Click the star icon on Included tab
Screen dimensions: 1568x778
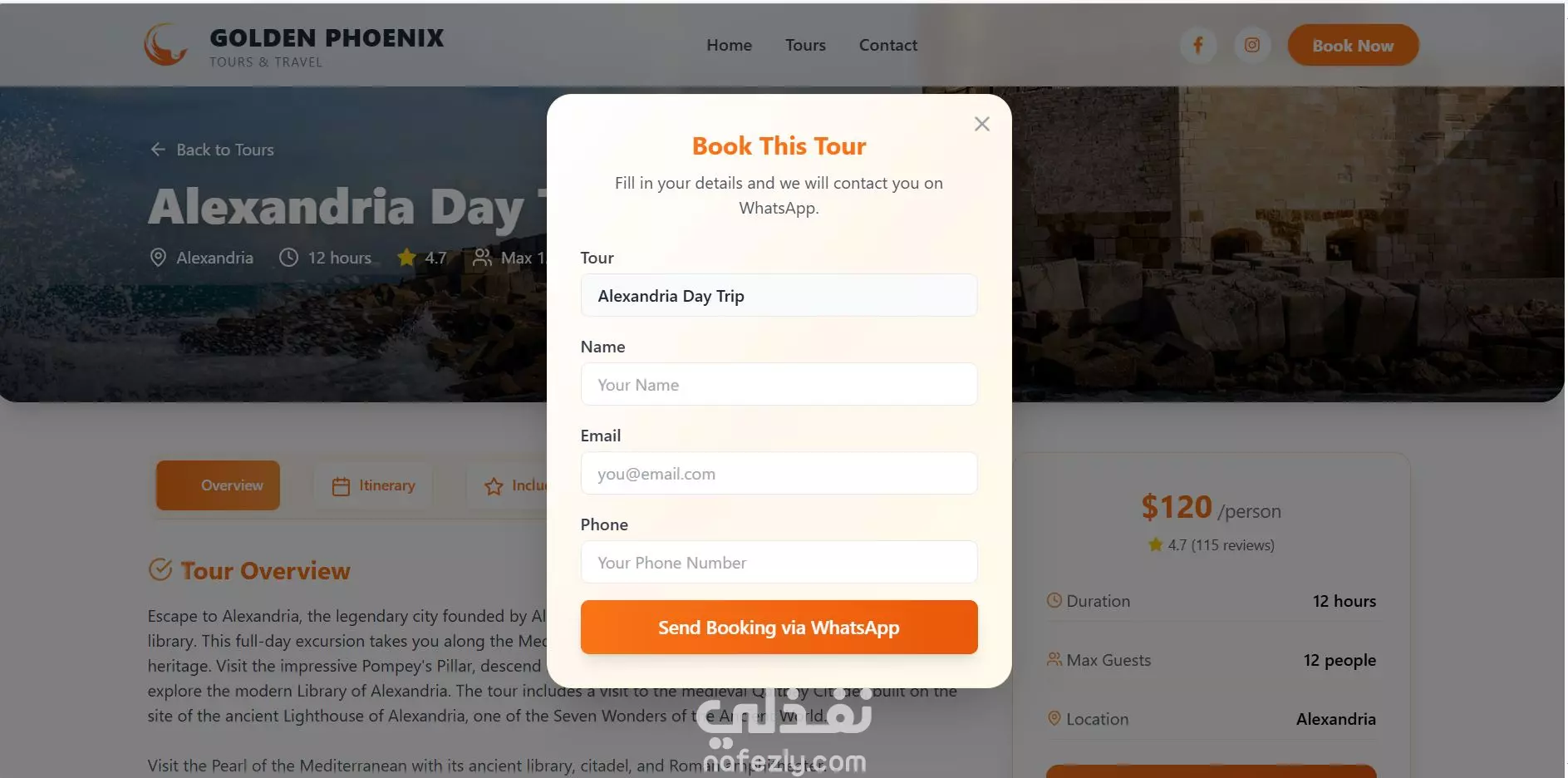point(494,486)
